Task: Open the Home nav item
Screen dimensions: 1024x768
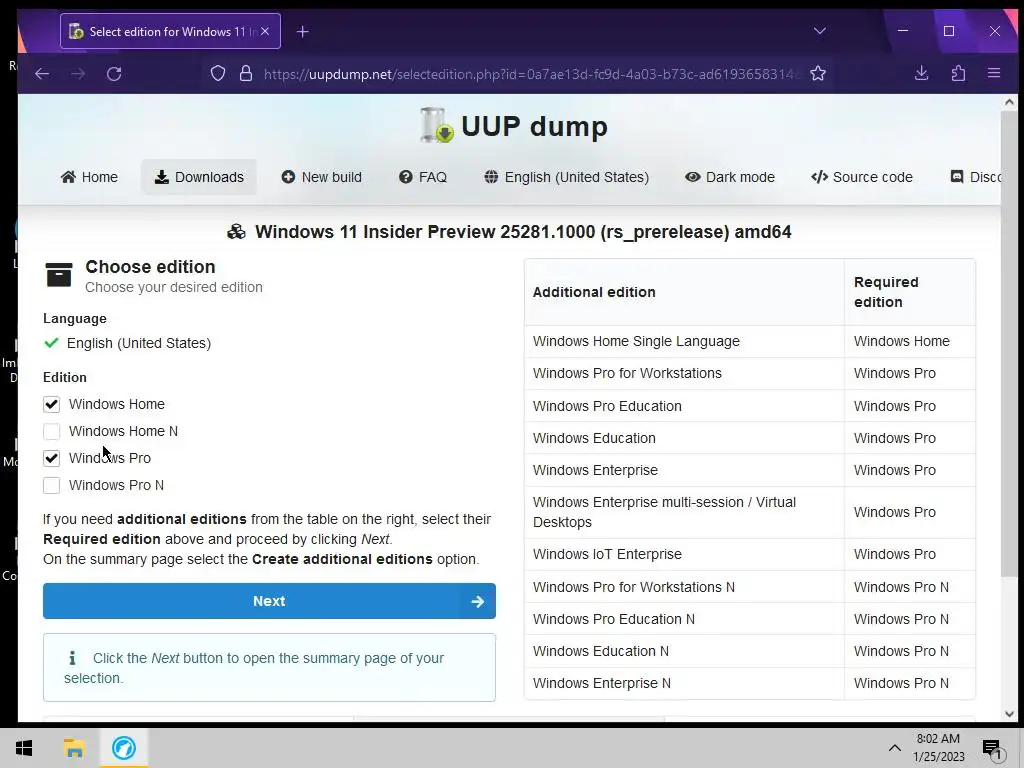Action: coord(89,177)
